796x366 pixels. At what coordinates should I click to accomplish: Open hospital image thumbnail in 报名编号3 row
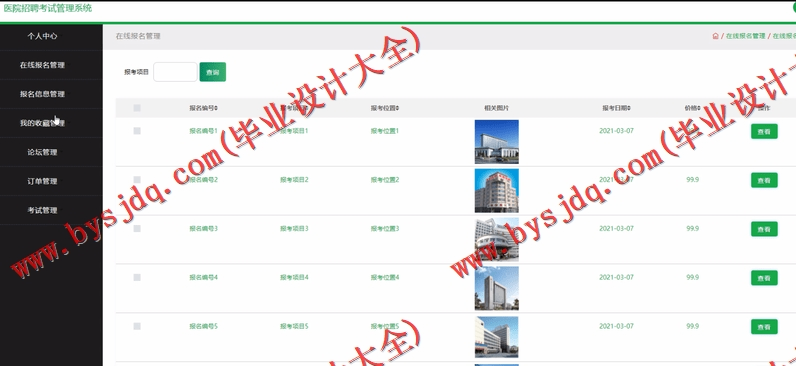tap(496, 239)
